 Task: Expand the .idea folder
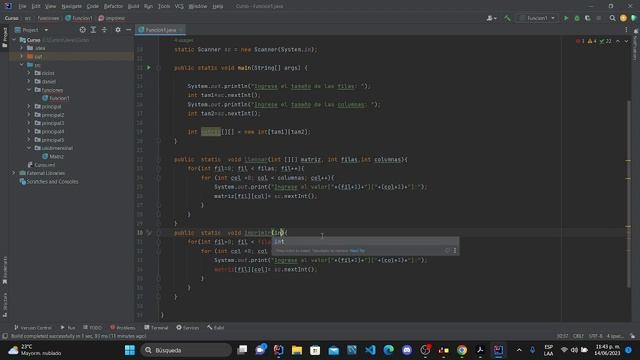(22, 48)
